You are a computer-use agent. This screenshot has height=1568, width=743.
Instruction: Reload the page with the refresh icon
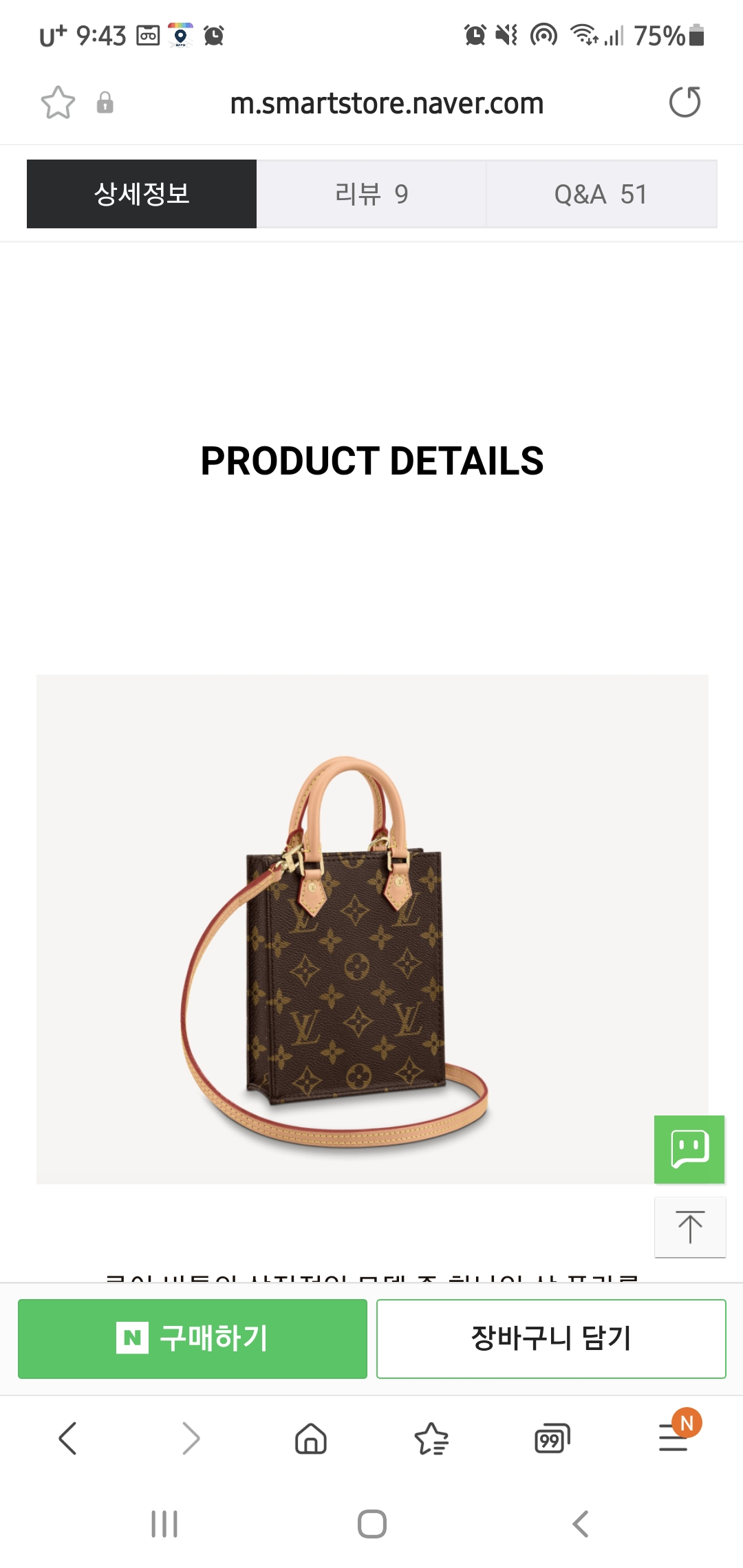click(x=685, y=102)
